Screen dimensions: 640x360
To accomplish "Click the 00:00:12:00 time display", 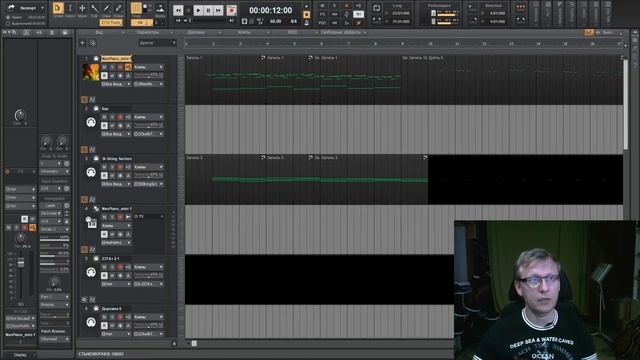I will [271, 10].
